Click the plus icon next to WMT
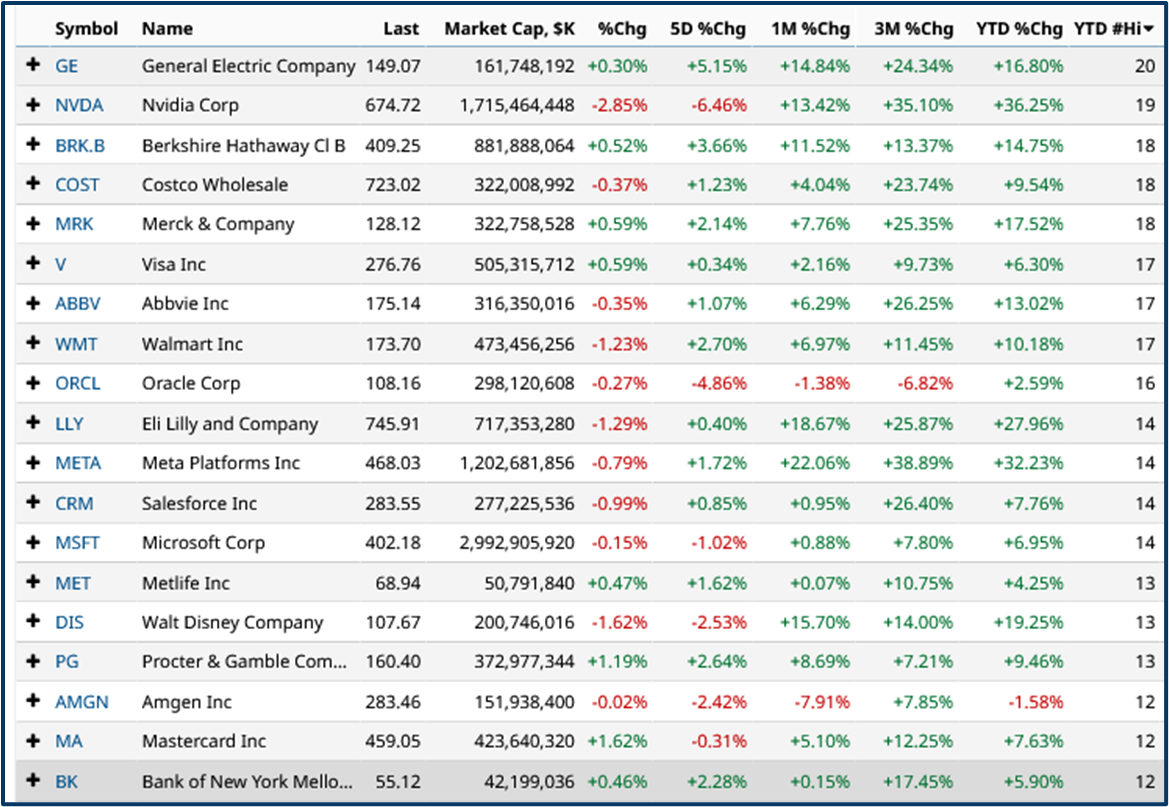 click(x=33, y=344)
